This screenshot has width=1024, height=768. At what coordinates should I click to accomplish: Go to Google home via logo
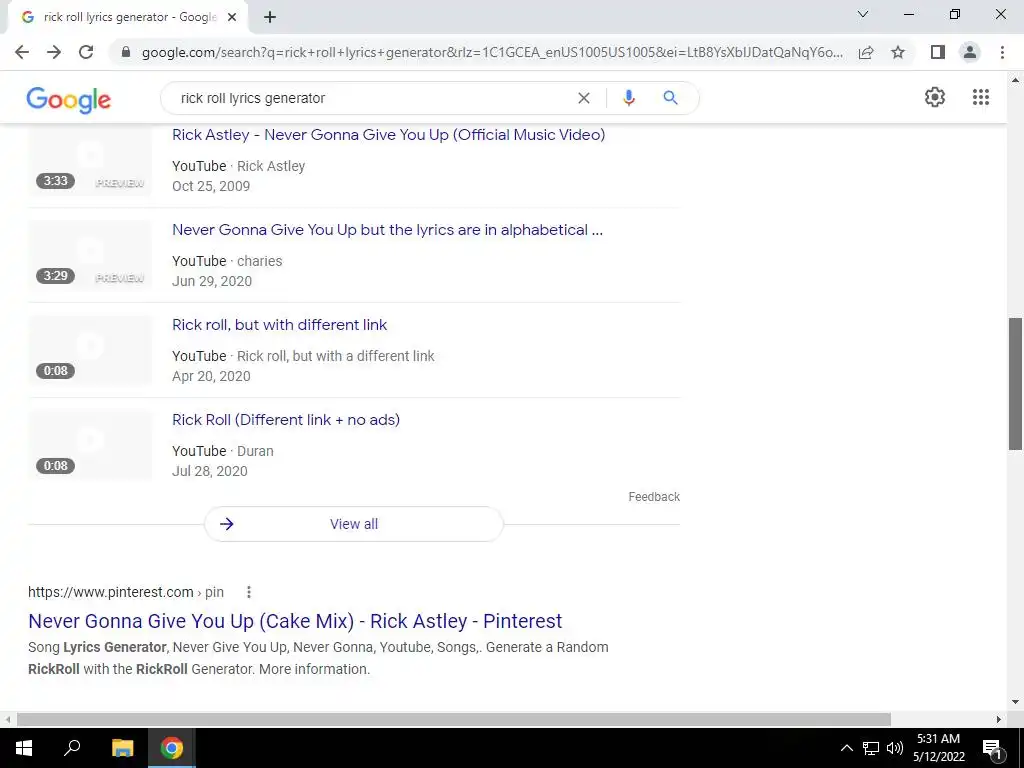pyautogui.click(x=69, y=99)
